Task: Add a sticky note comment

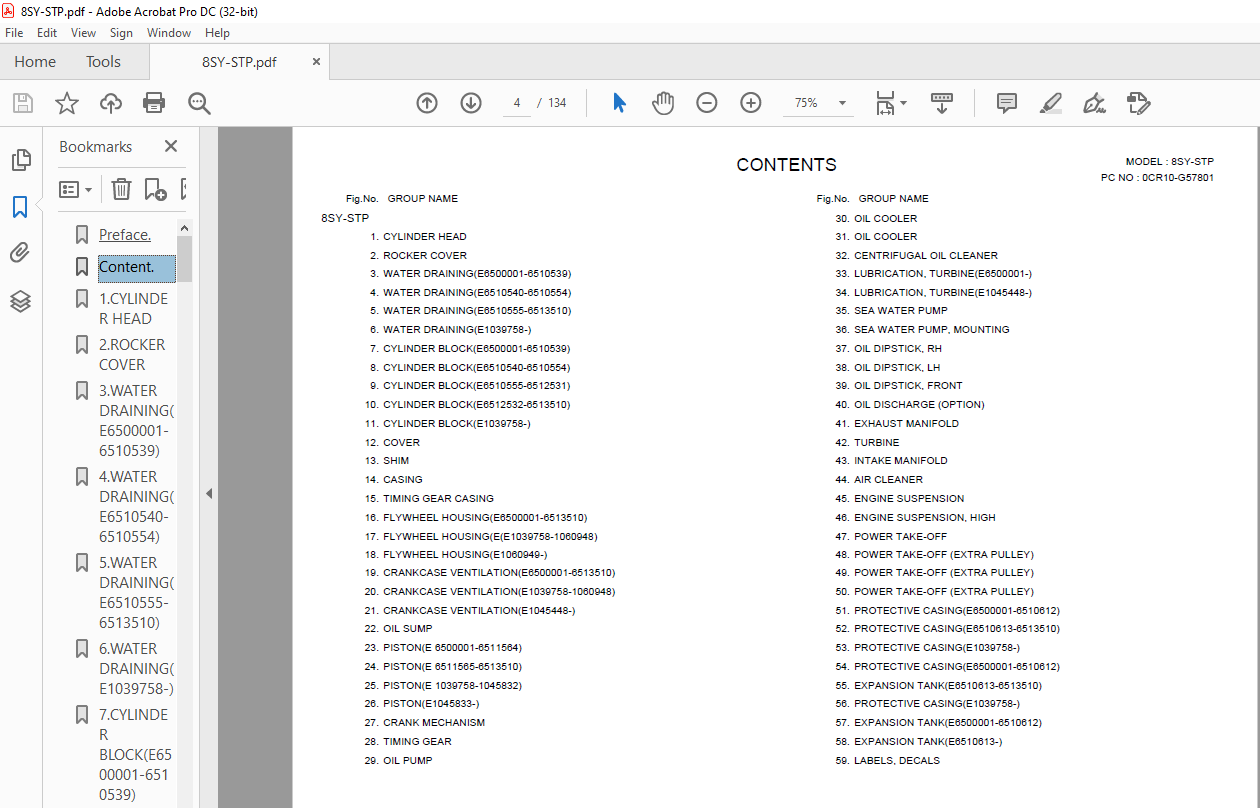Action: [x=1007, y=103]
